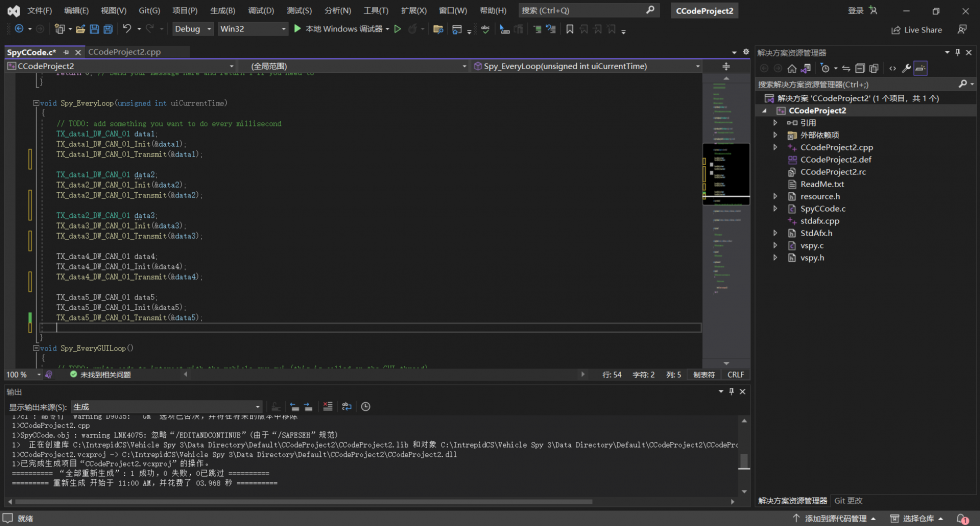Click the Undo arrow icon in toolbar
980x526 pixels.
(126, 29)
